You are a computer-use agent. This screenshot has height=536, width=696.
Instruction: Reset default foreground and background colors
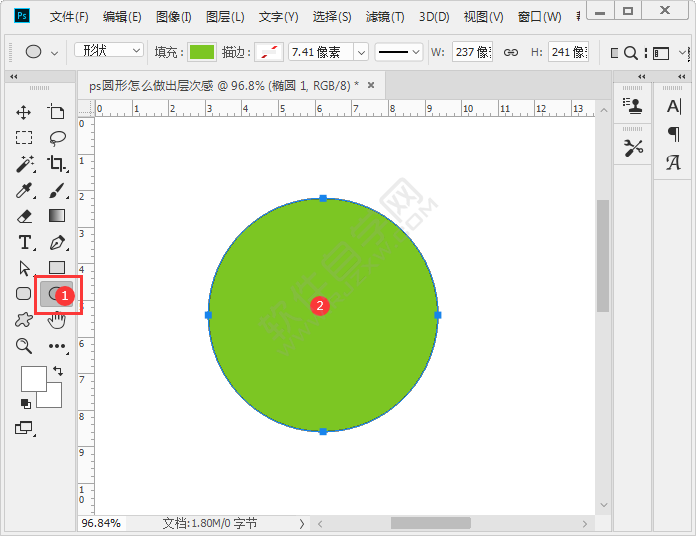[25, 403]
